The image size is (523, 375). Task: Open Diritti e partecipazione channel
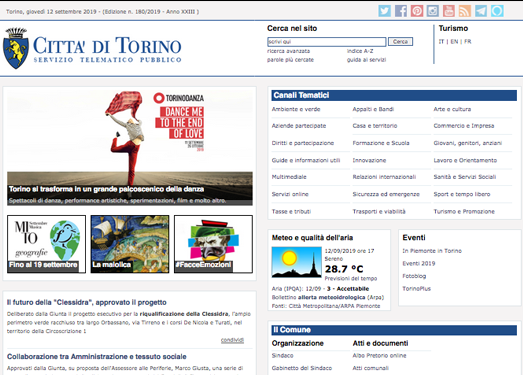coord(303,143)
